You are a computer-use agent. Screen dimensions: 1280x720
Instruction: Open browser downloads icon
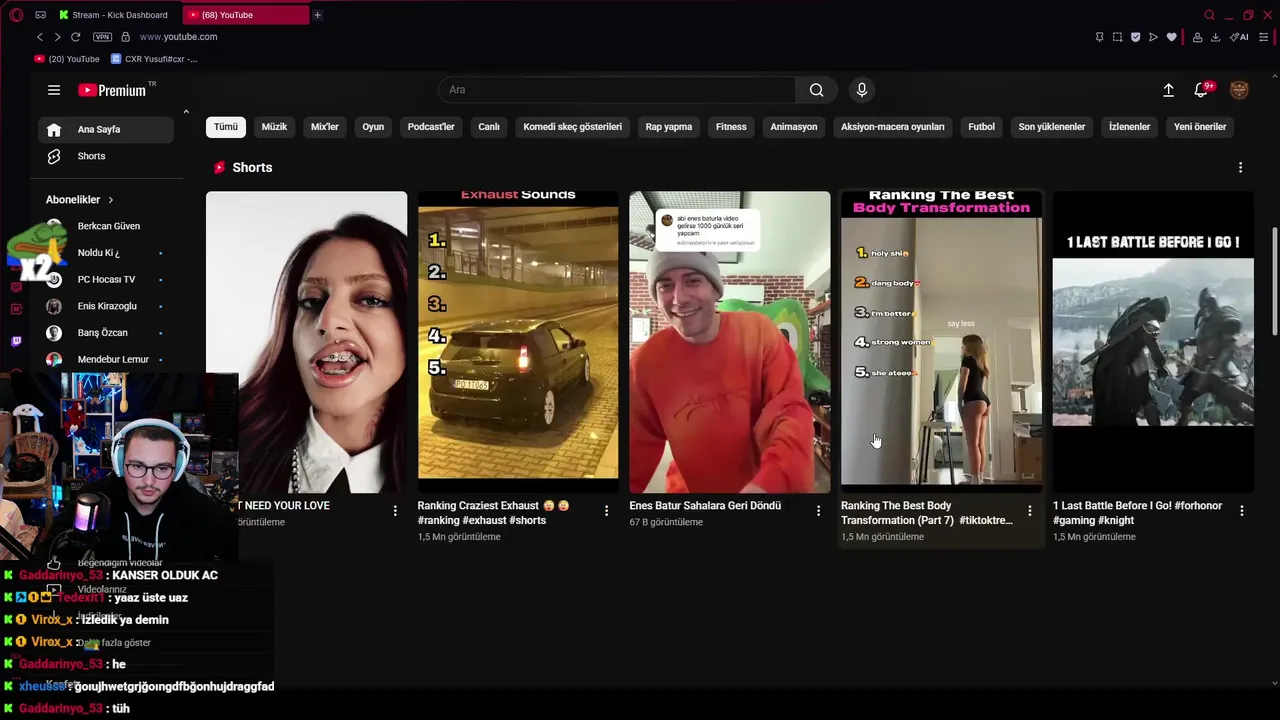[1215, 37]
